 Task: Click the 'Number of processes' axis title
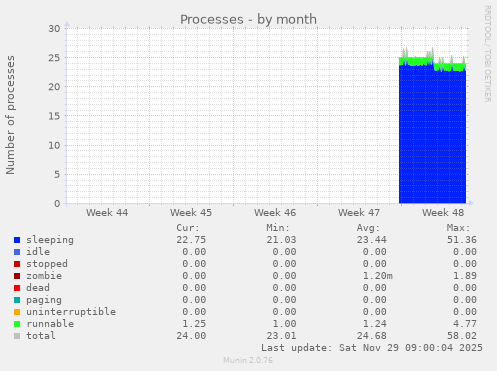pyautogui.click(x=10, y=115)
